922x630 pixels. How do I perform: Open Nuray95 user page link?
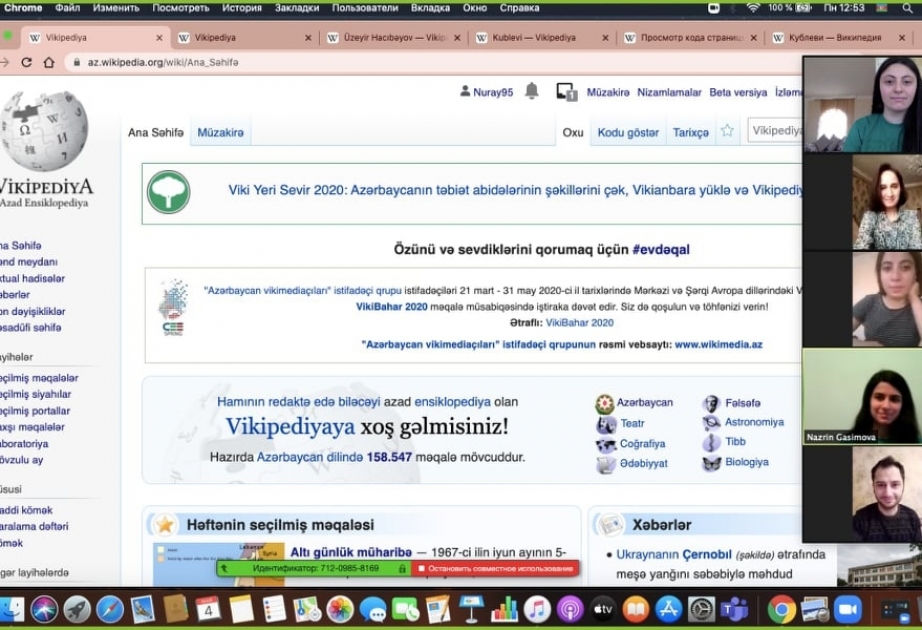tap(493, 92)
